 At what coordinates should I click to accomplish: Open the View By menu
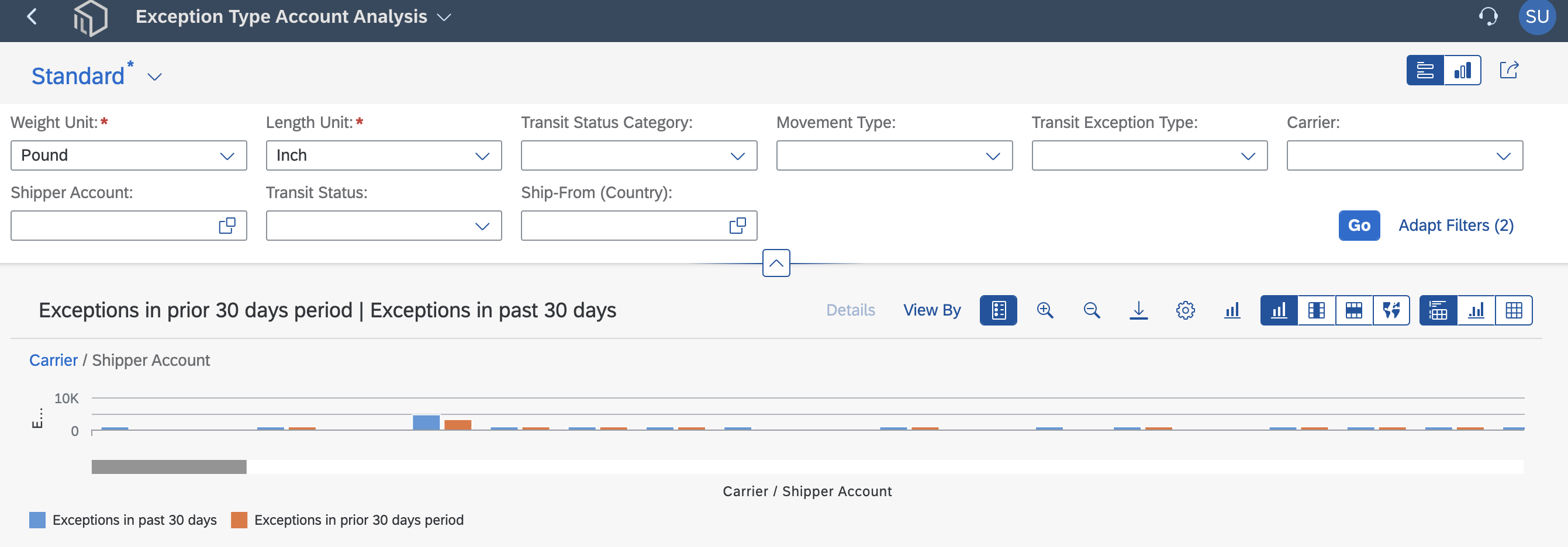point(931,310)
